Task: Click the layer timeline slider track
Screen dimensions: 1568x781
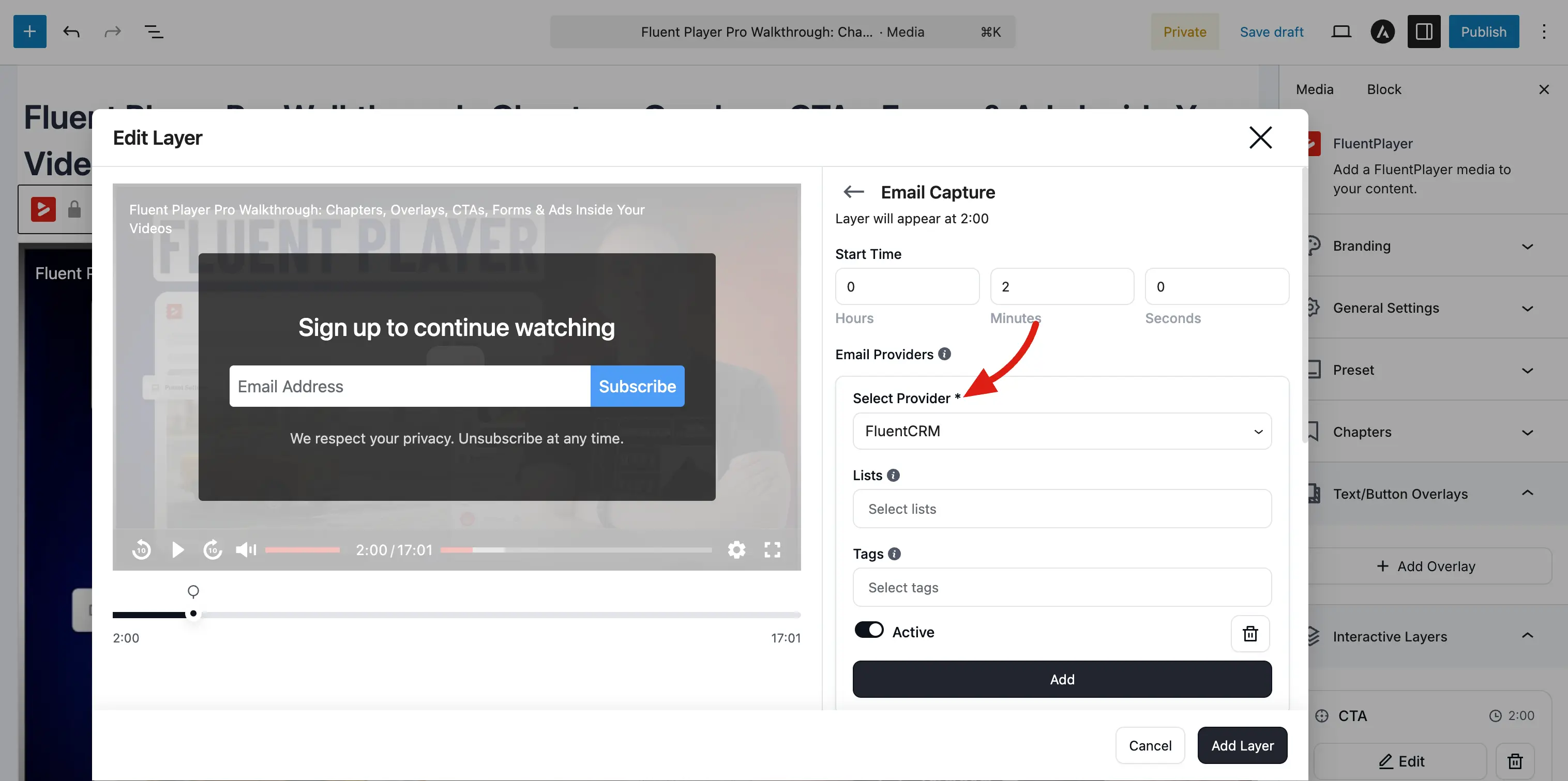Action: click(457, 615)
